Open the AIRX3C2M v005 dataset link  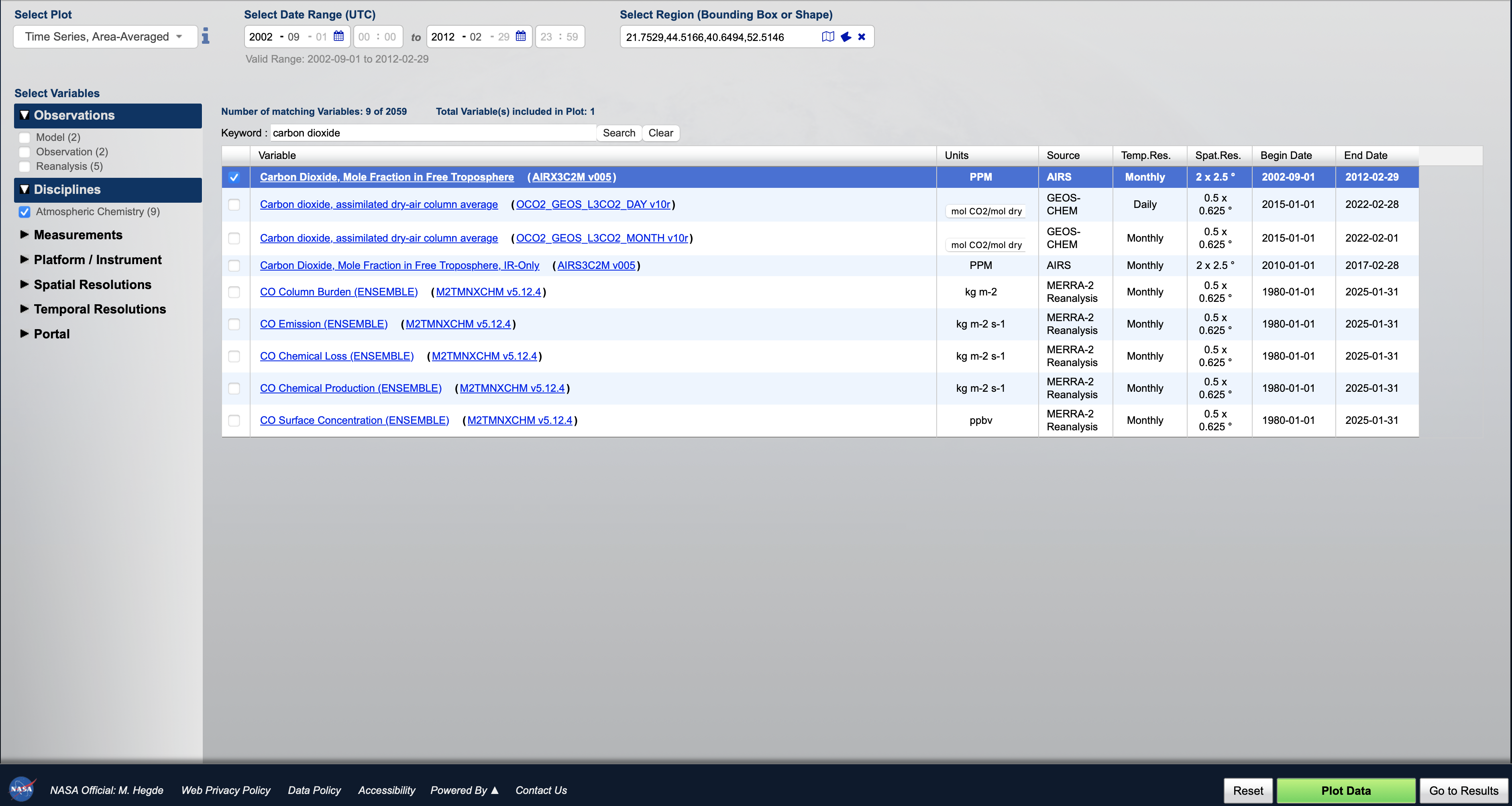click(572, 177)
